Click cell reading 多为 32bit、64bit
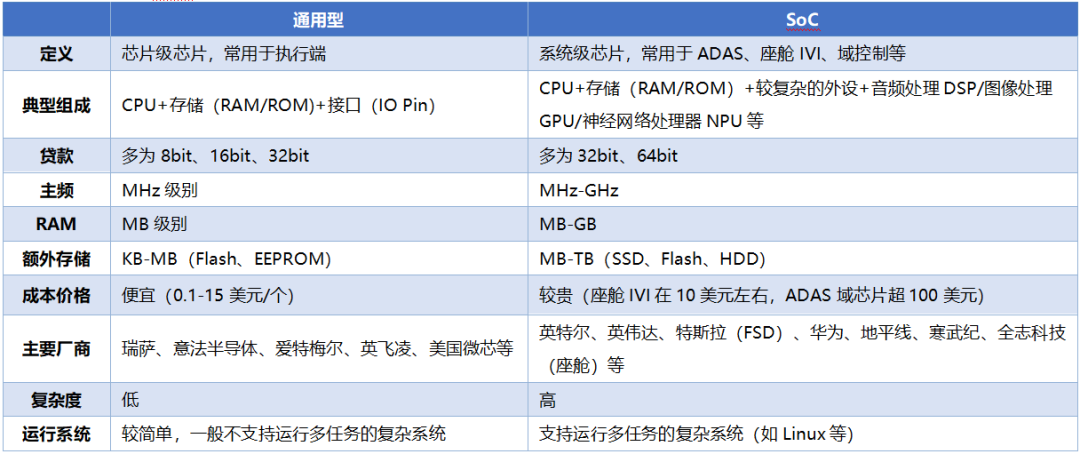The image size is (1080, 454). 802,156
